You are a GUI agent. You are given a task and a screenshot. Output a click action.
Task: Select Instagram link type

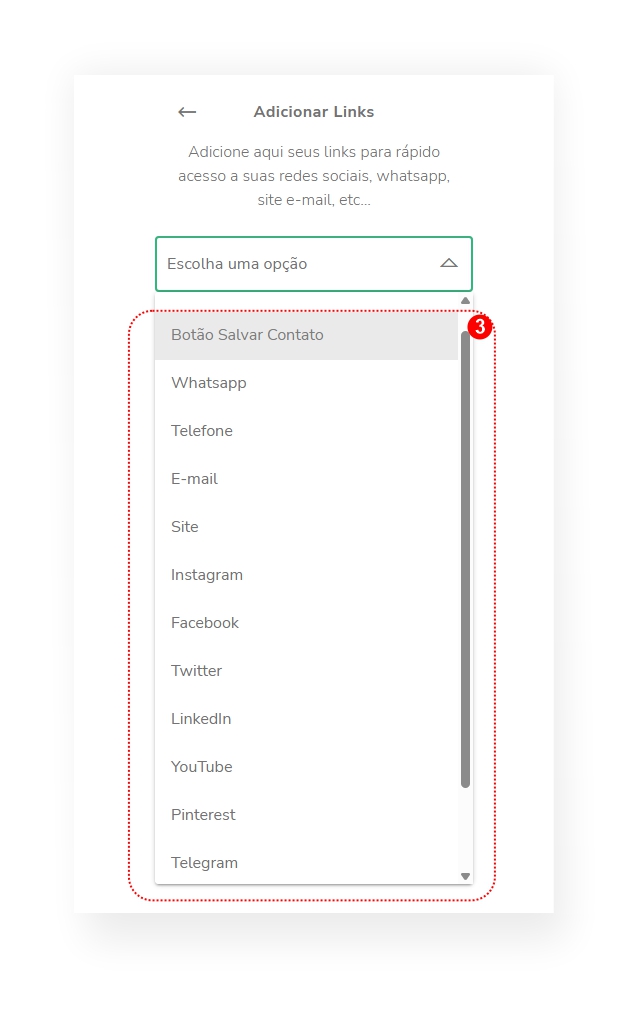click(x=306, y=575)
